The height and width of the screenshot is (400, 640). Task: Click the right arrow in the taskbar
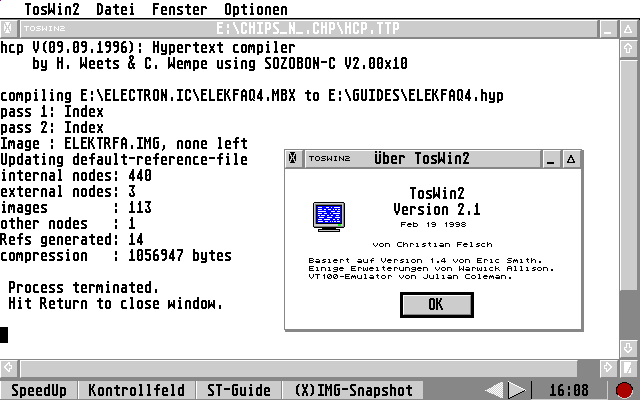click(516, 390)
